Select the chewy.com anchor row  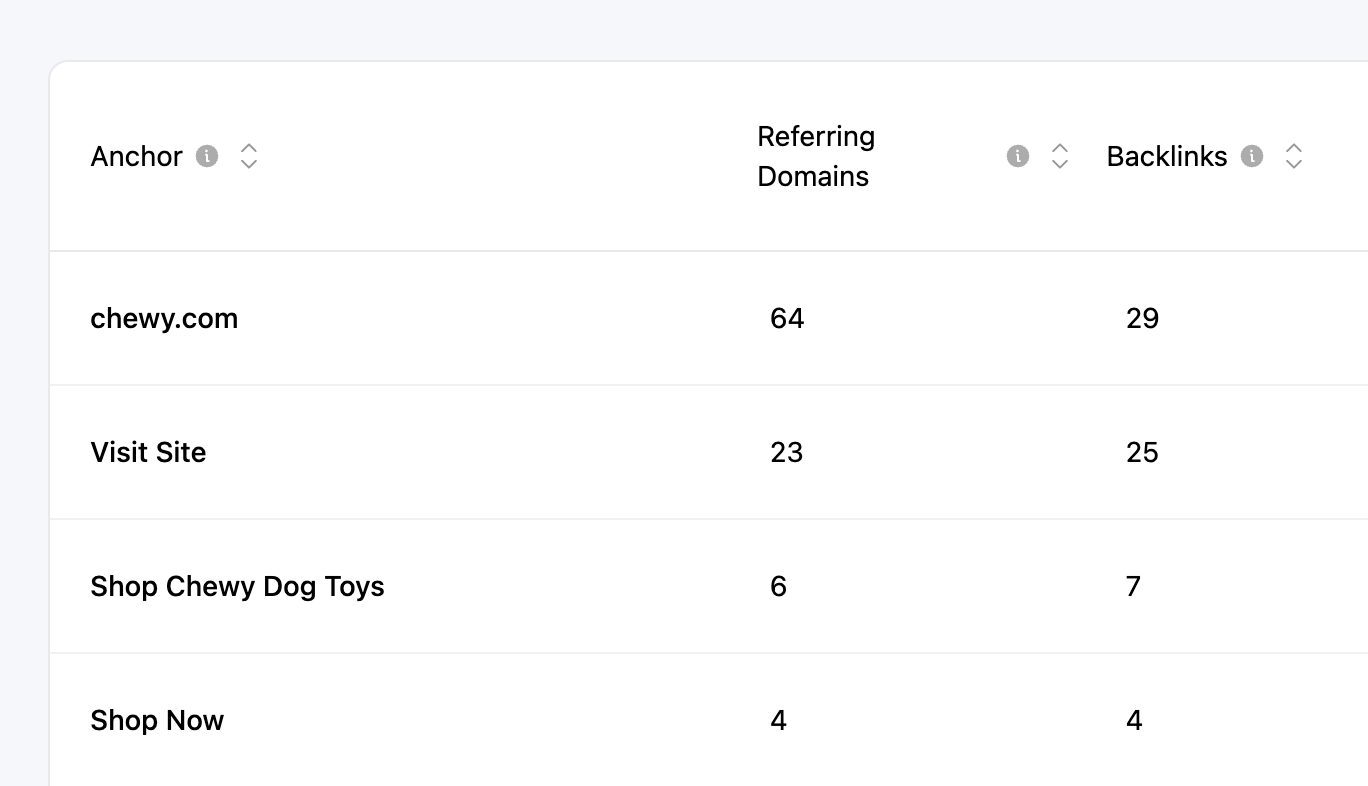click(164, 318)
